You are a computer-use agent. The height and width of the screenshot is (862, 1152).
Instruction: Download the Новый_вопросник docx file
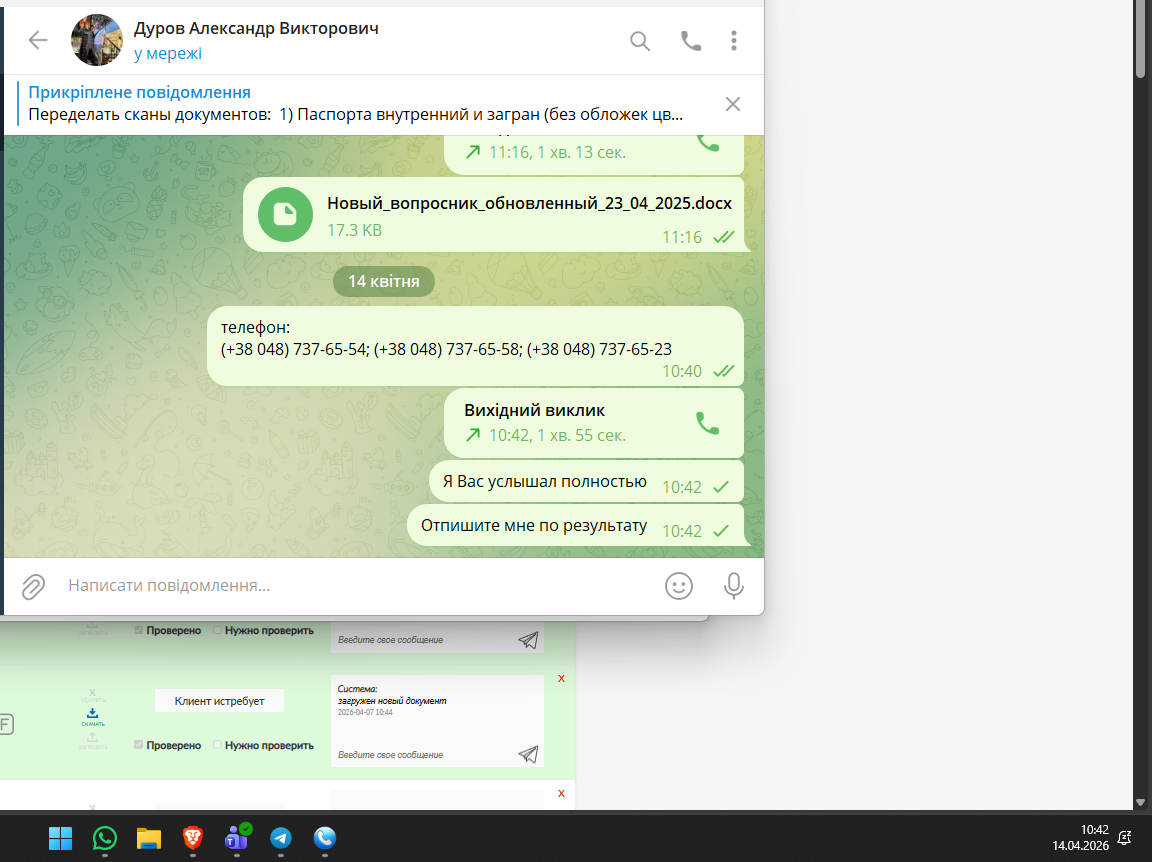[x=285, y=215]
